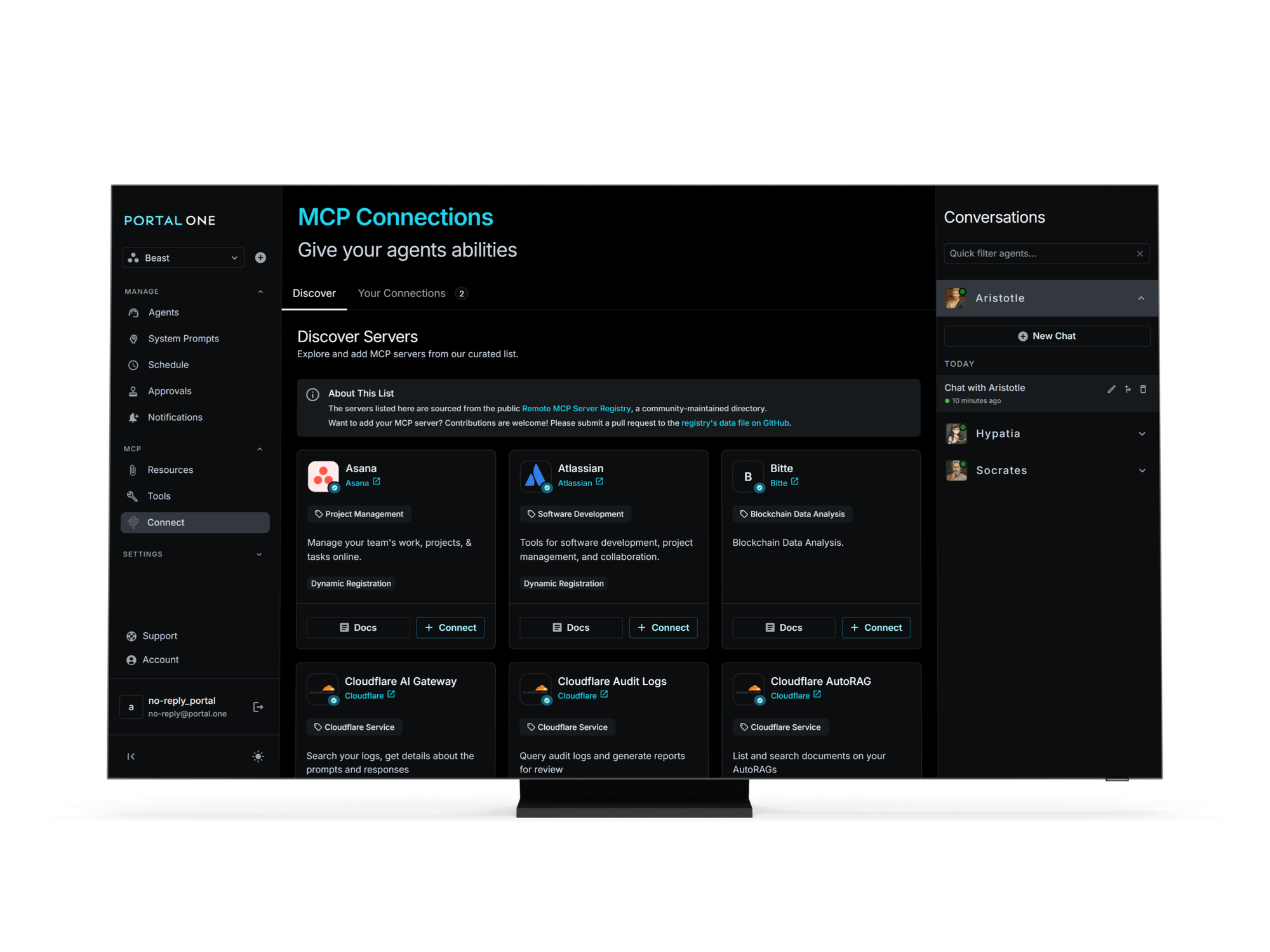Click the Connect plug icon in sidebar
Viewport: 1270px width, 952px height.
click(x=133, y=522)
